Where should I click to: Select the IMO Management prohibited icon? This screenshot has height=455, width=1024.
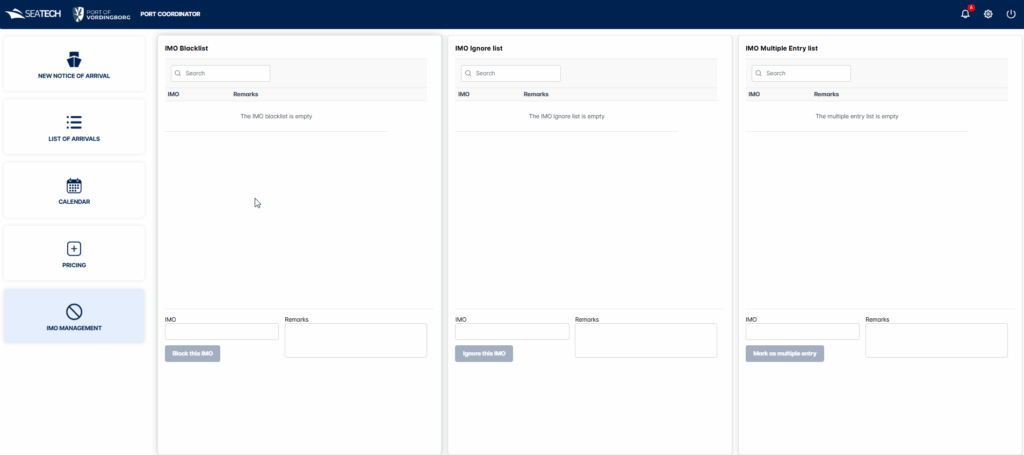tap(74, 311)
